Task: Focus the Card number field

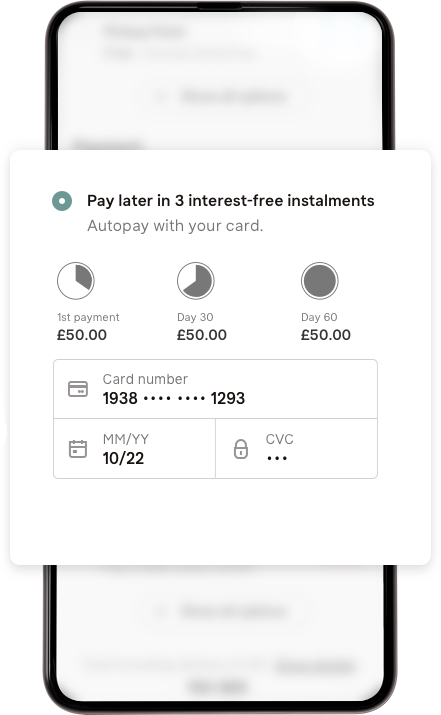Action: (x=215, y=389)
